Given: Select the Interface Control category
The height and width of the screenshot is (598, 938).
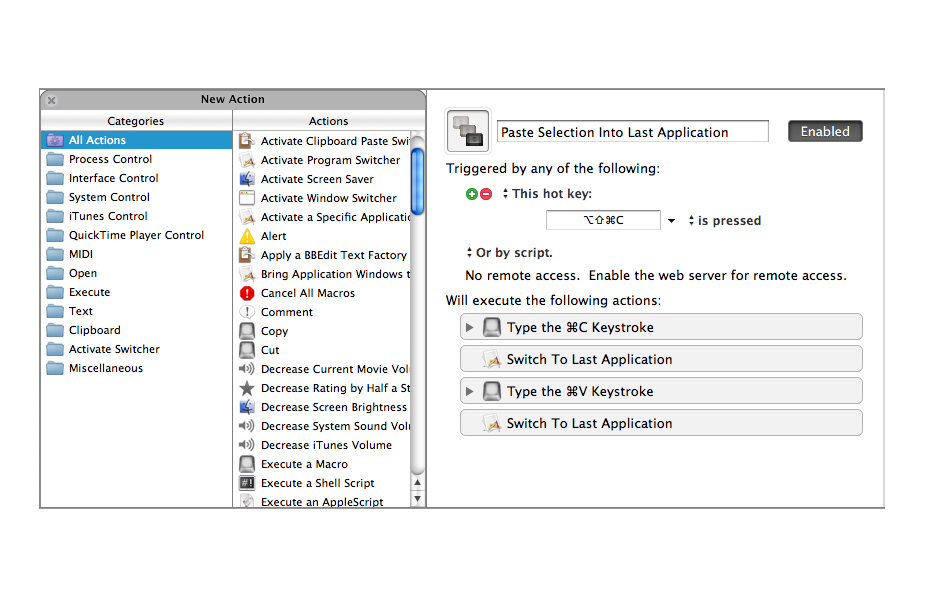Looking at the screenshot, I should pos(136,178).
